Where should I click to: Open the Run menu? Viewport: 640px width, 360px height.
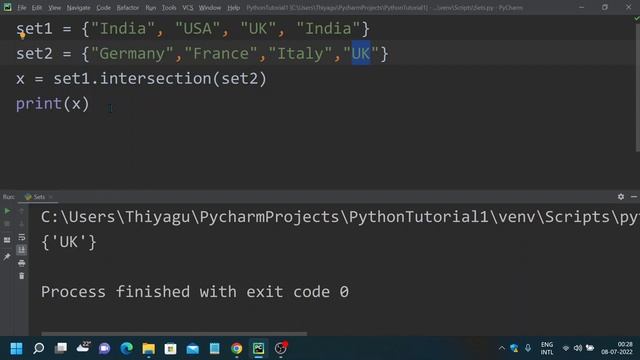(150, 8)
